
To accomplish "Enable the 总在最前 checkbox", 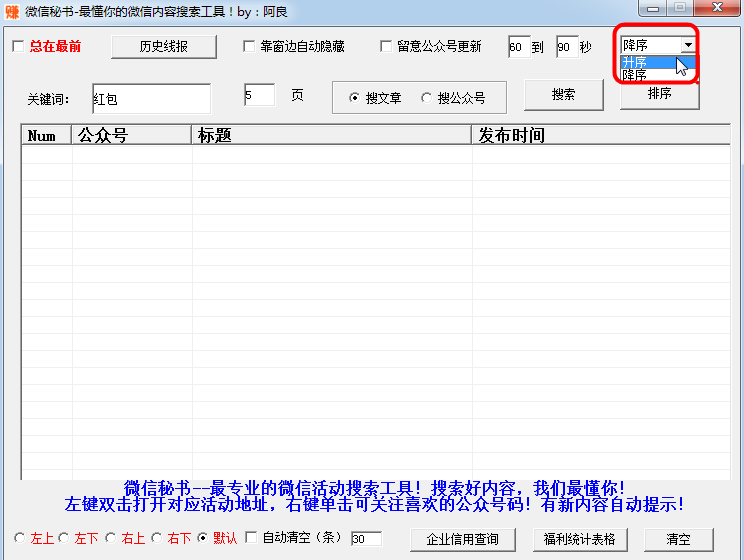I will 18,47.
